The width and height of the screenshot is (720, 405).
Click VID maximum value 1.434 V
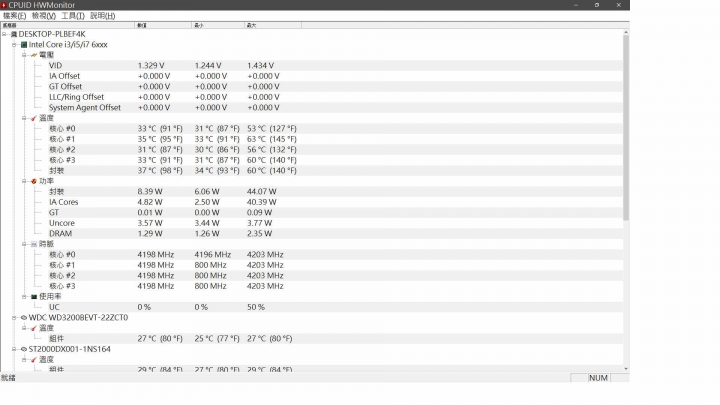coord(260,66)
